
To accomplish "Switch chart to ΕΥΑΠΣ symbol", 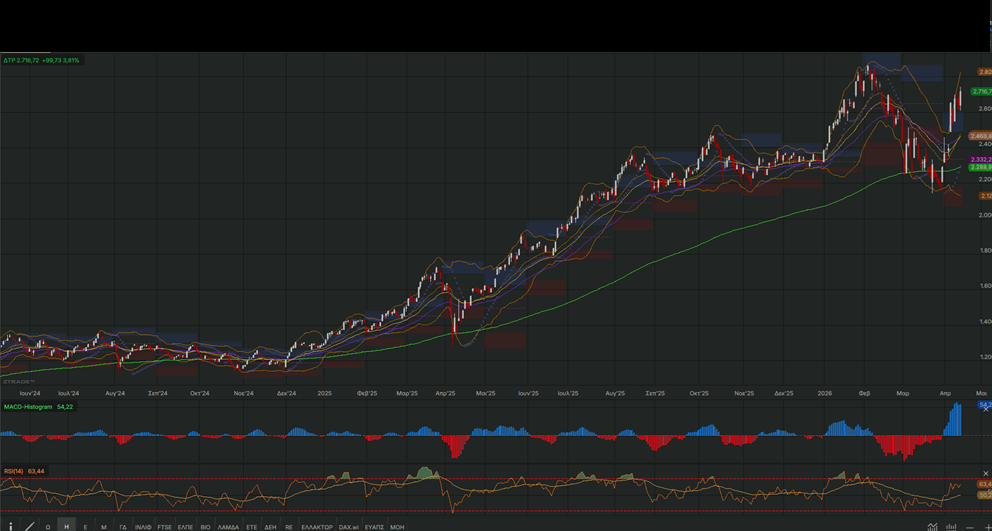I will coord(375,527).
